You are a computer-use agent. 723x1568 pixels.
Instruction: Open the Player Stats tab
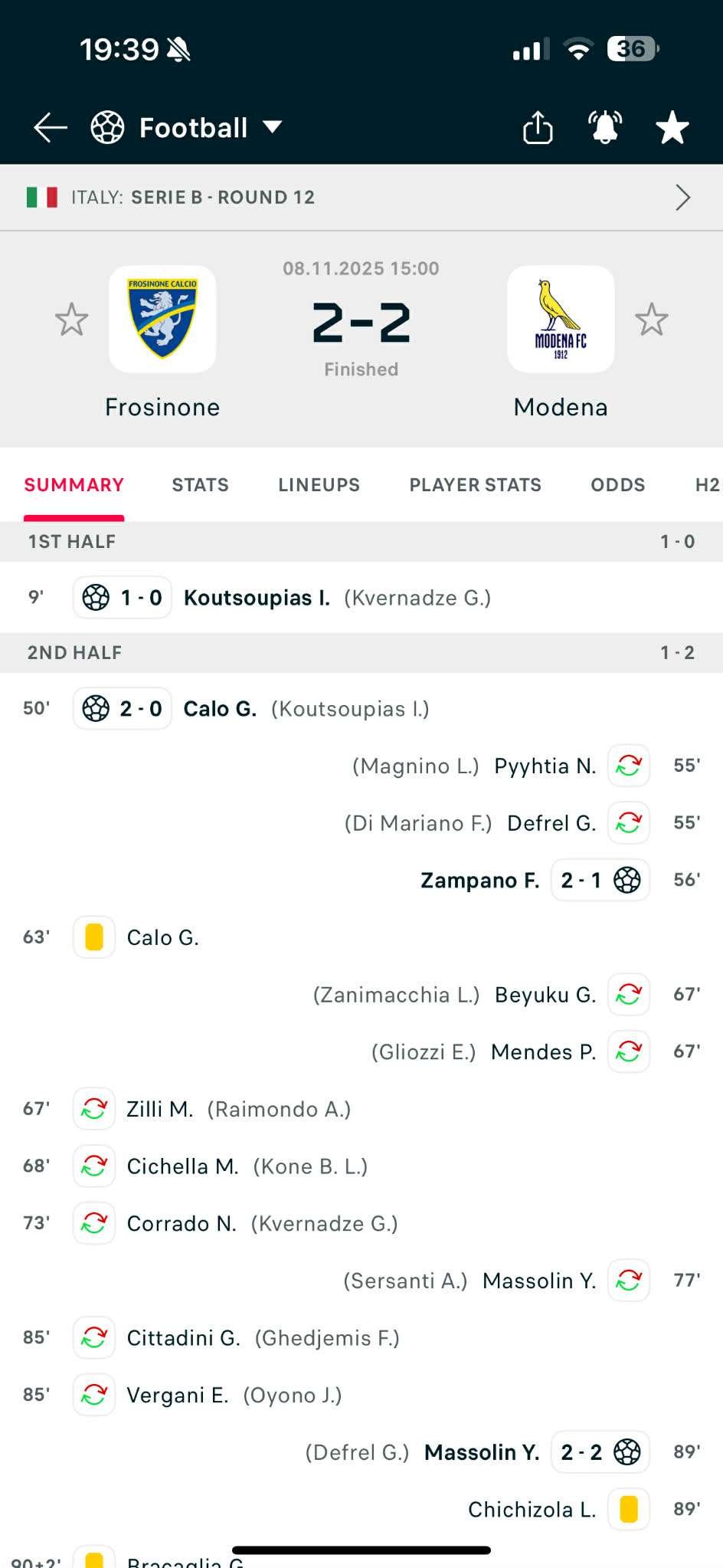pos(475,485)
